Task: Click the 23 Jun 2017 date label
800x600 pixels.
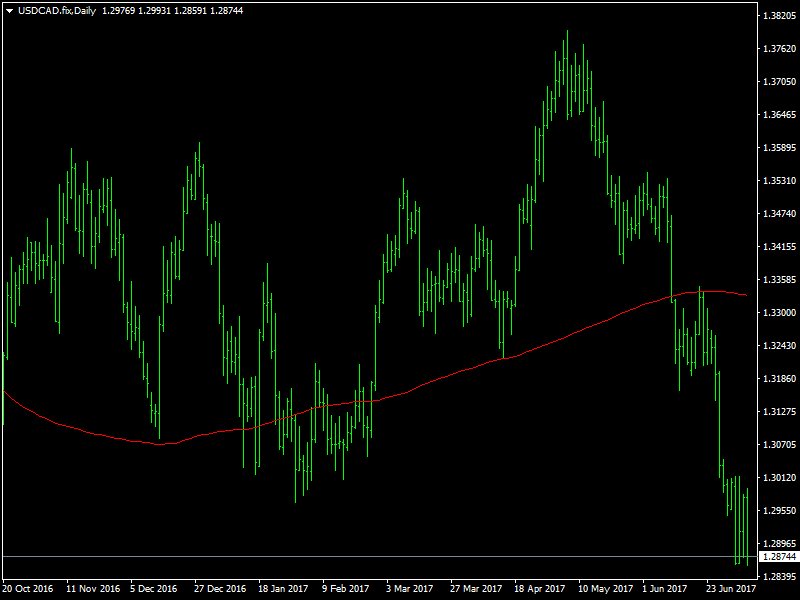Action: click(731, 588)
